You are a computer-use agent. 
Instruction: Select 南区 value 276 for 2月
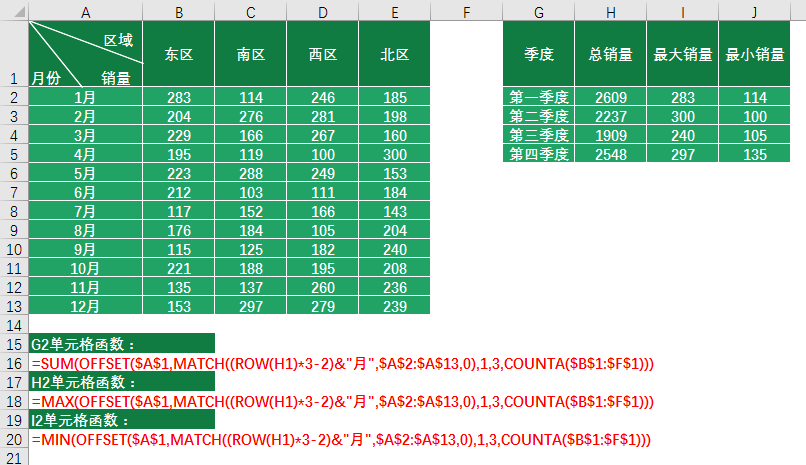250,116
